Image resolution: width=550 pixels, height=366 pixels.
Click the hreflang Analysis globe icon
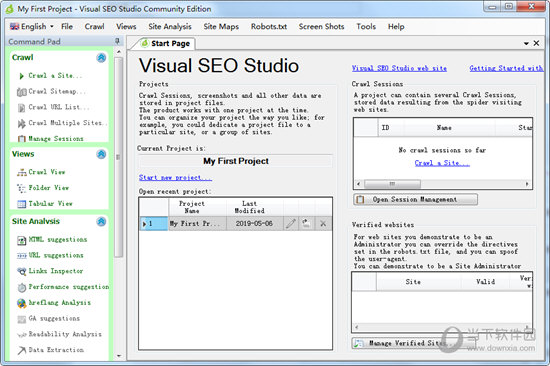point(22,303)
